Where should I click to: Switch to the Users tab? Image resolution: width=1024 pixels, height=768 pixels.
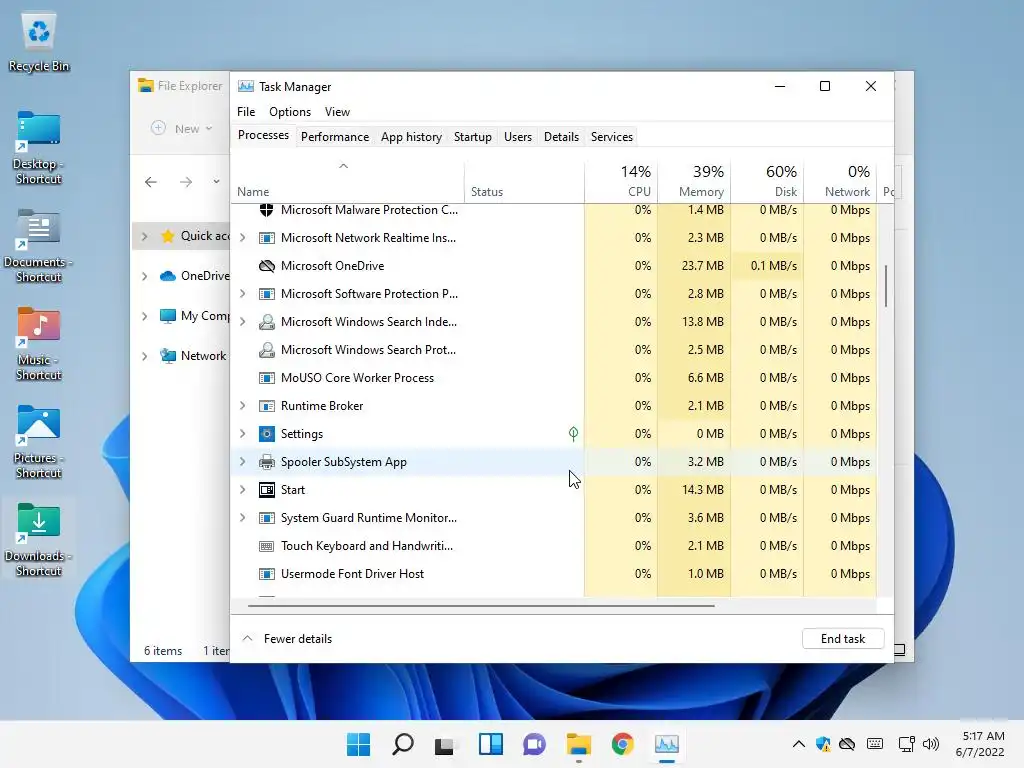click(x=518, y=136)
